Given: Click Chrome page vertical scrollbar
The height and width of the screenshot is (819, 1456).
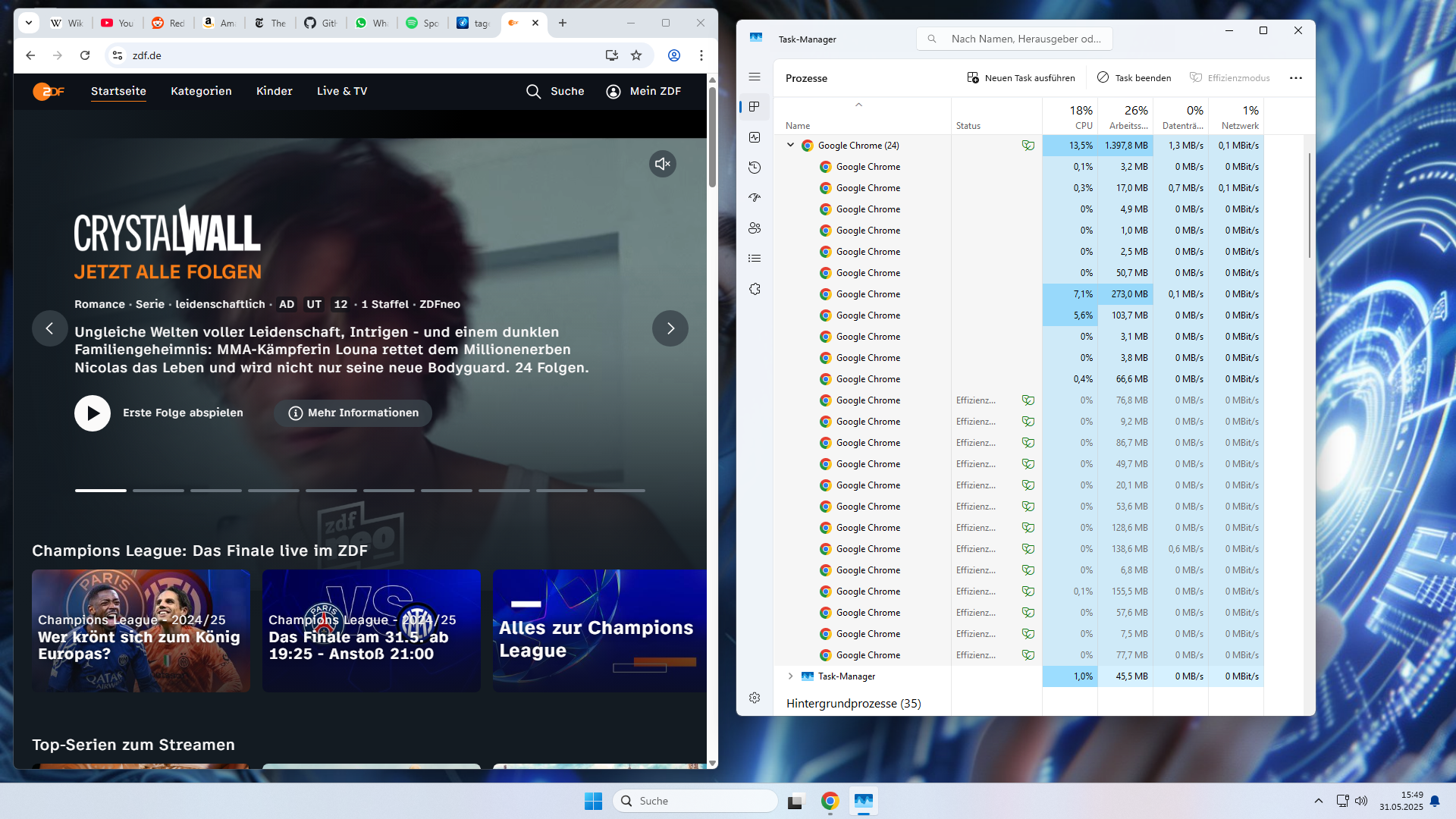Looking at the screenshot, I should pos(712,136).
